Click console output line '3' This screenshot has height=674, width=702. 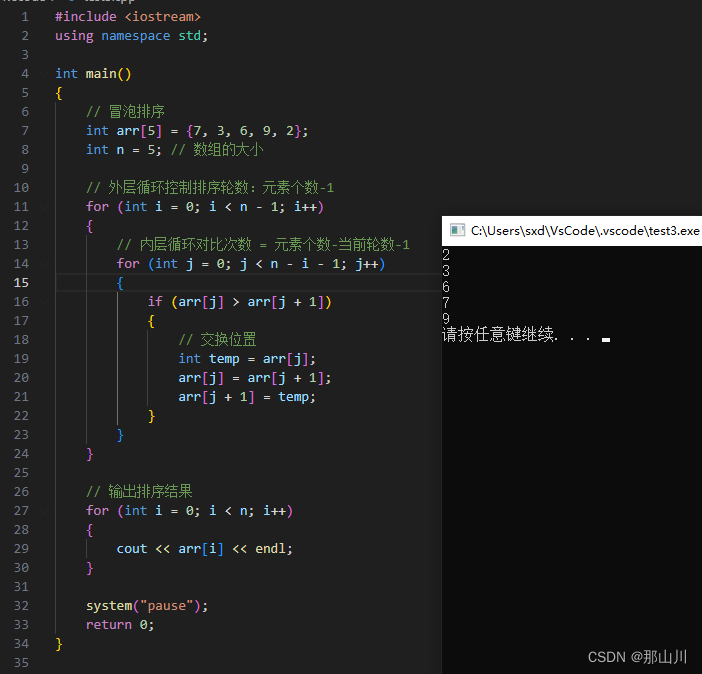point(446,271)
